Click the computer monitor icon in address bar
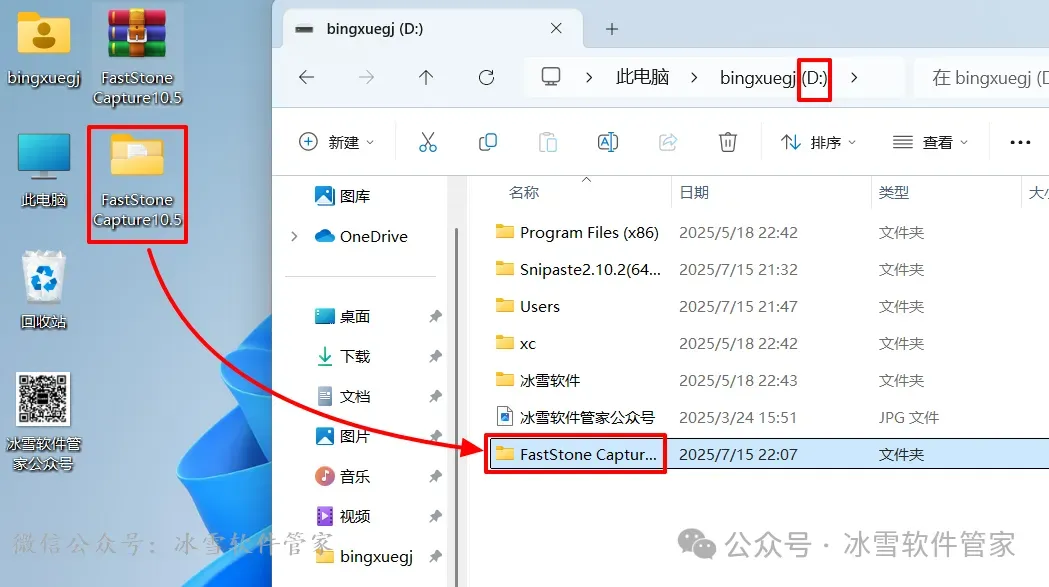Viewport: 1049px width, 587px height. point(551,78)
